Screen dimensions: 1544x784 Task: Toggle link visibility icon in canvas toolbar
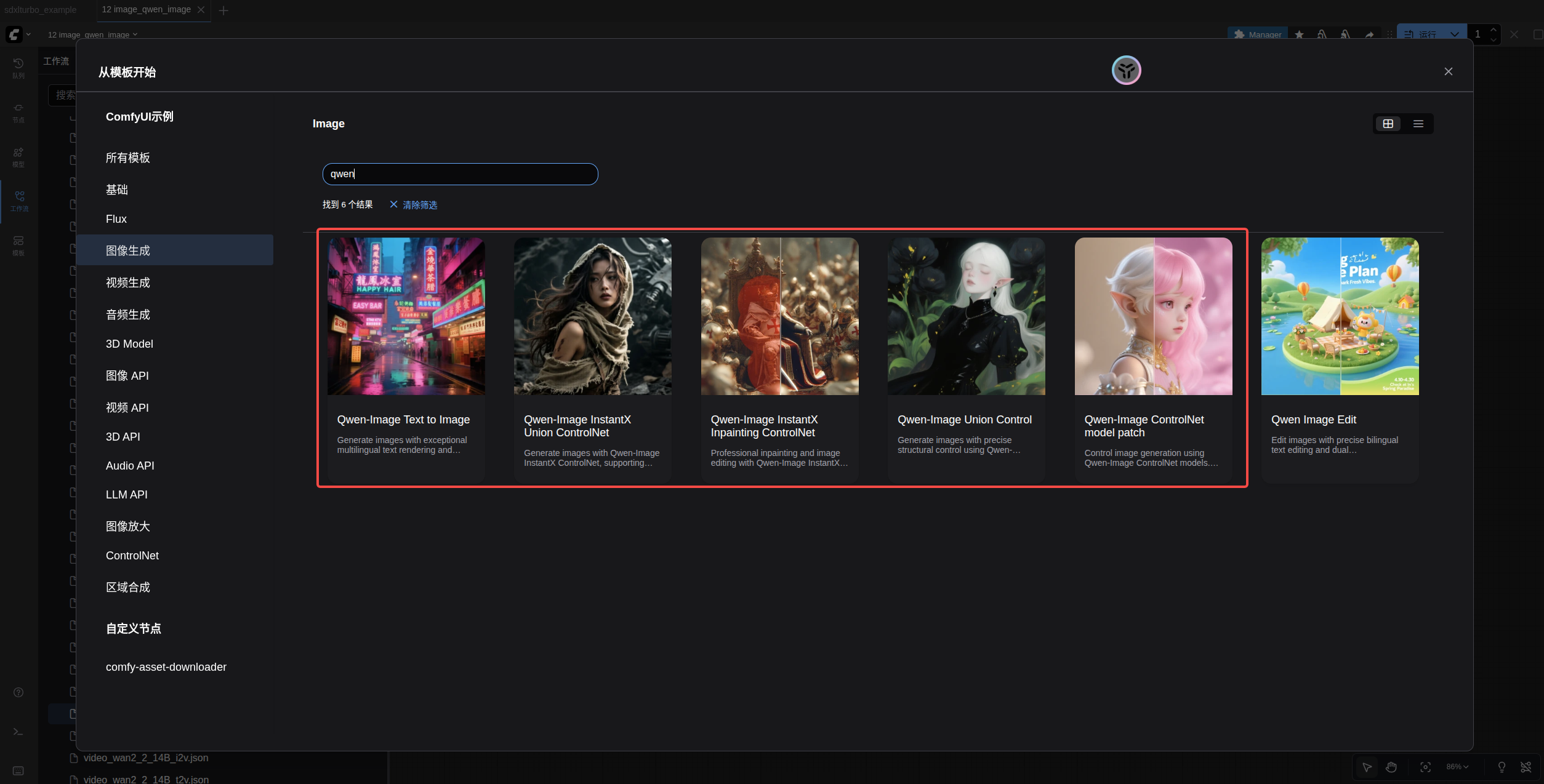(1526, 767)
